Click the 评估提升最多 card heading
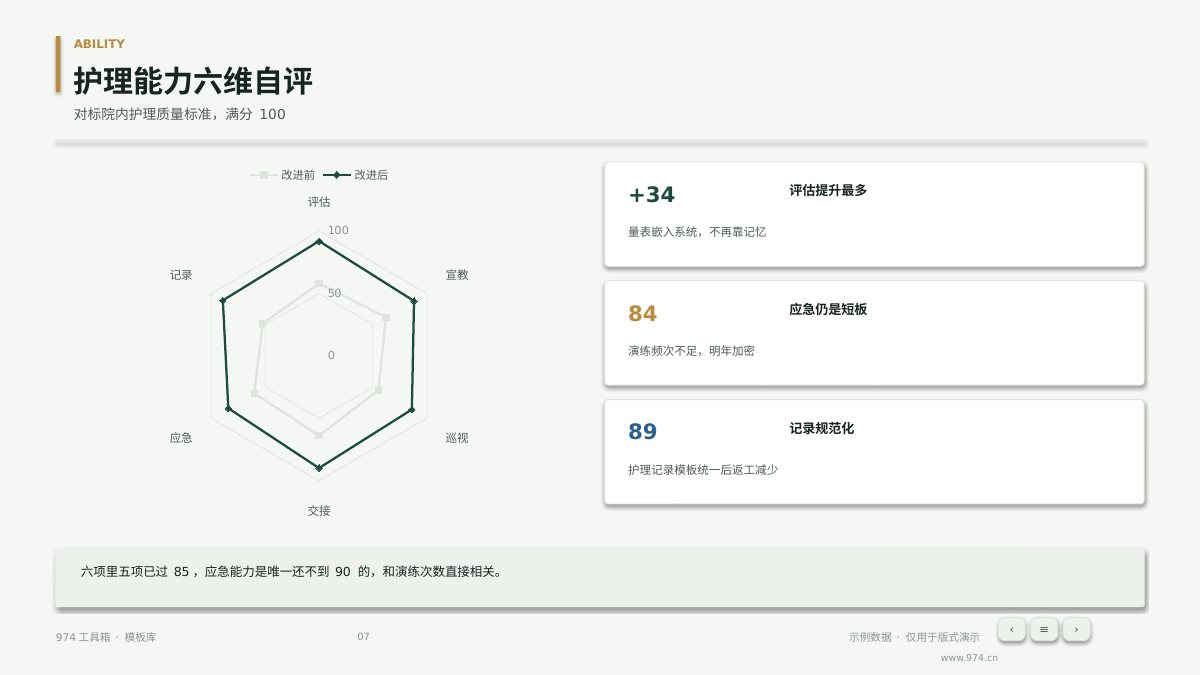This screenshot has width=1200, height=675. pos(828,190)
